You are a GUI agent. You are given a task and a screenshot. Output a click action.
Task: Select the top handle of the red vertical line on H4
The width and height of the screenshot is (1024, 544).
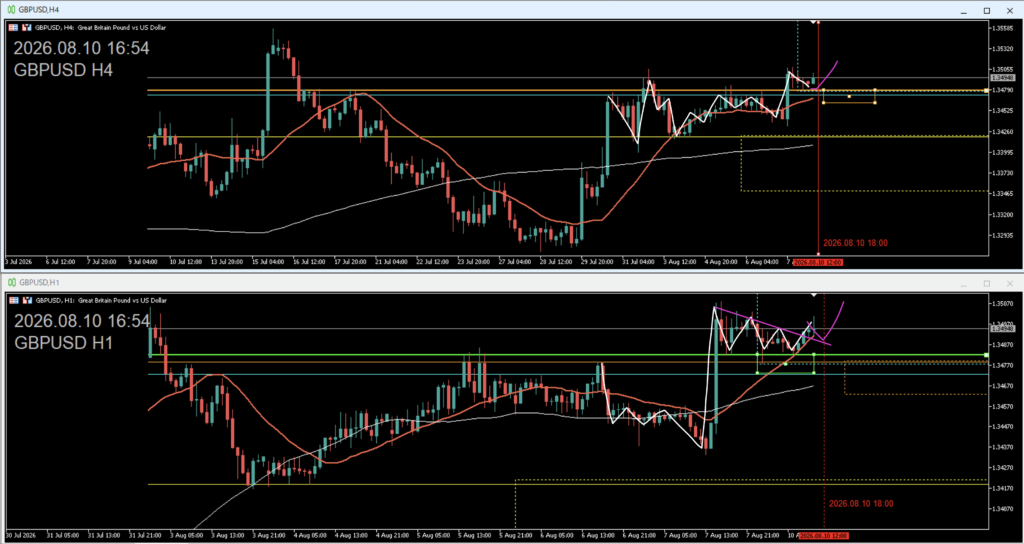(x=819, y=23)
